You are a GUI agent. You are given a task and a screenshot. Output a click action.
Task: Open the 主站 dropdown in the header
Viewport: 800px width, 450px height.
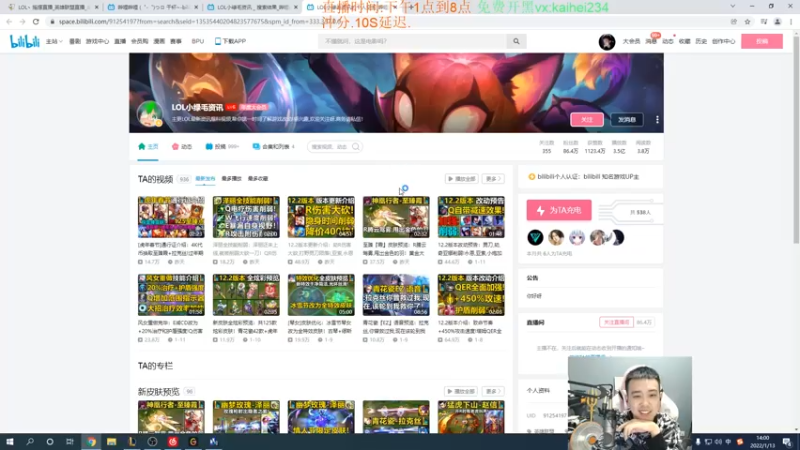click(x=54, y=41)
